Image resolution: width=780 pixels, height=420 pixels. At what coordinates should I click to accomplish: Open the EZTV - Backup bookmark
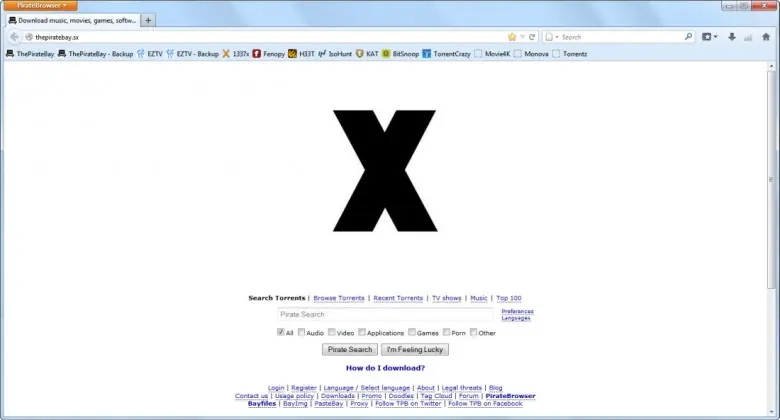[193, 54]
